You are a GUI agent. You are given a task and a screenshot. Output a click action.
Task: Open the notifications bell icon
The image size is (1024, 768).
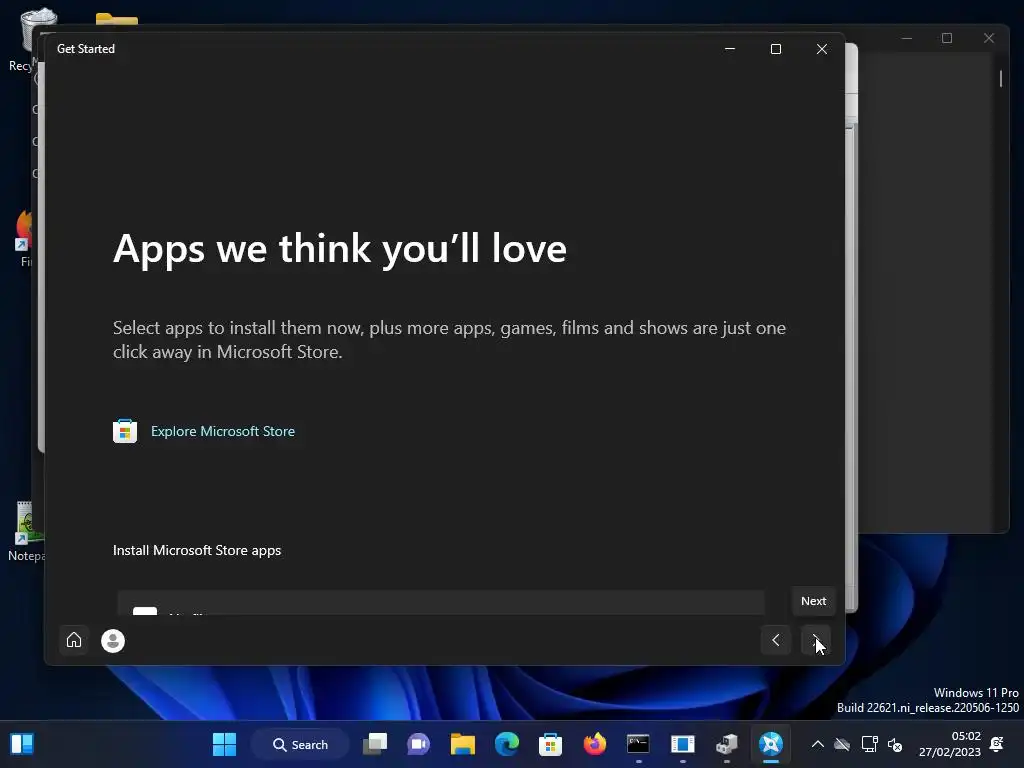(997, 744)
